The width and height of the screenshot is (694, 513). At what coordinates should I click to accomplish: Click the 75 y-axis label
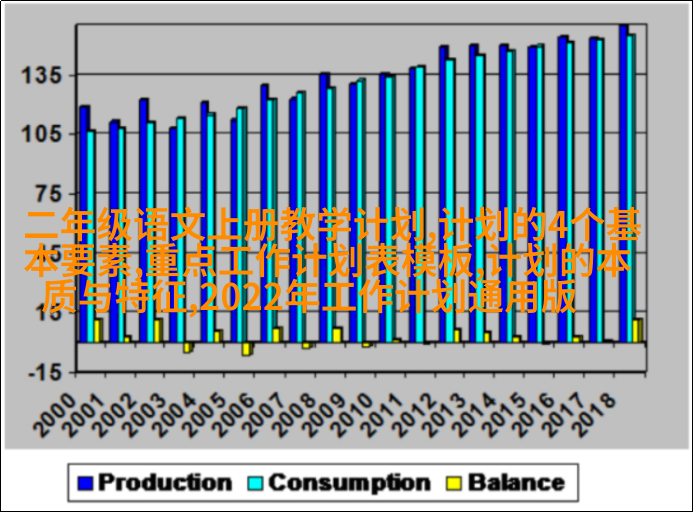coord(48,193)
